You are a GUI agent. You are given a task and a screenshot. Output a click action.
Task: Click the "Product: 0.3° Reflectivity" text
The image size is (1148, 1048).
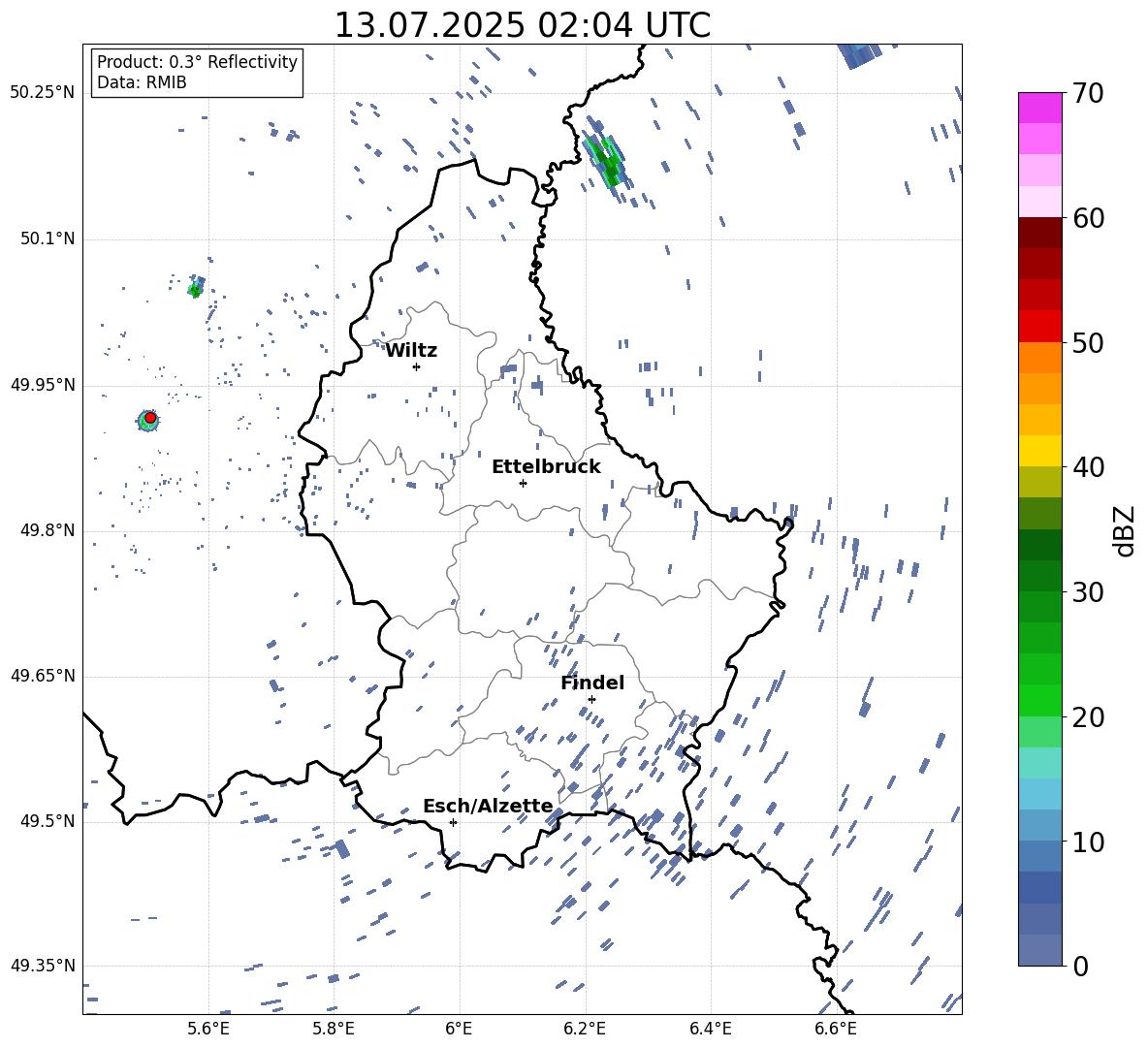[x=197, y=62]
